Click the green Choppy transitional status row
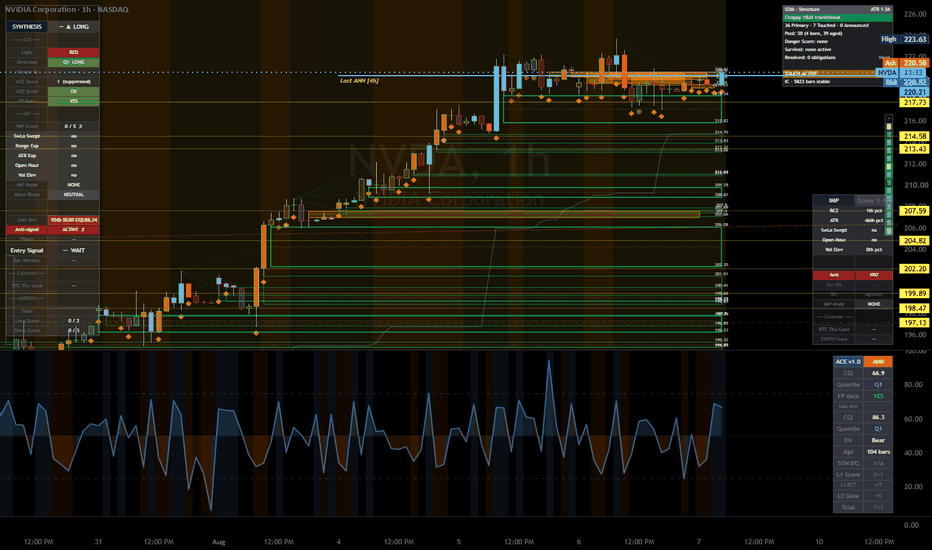Image resolution: width=932 pixels, height=550 pixels. pyautogui.click(x=837, y=17)
